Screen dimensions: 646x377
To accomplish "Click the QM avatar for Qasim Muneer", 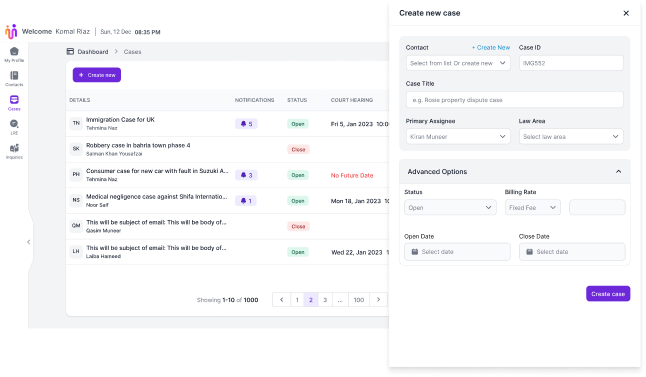I will 76,225.
